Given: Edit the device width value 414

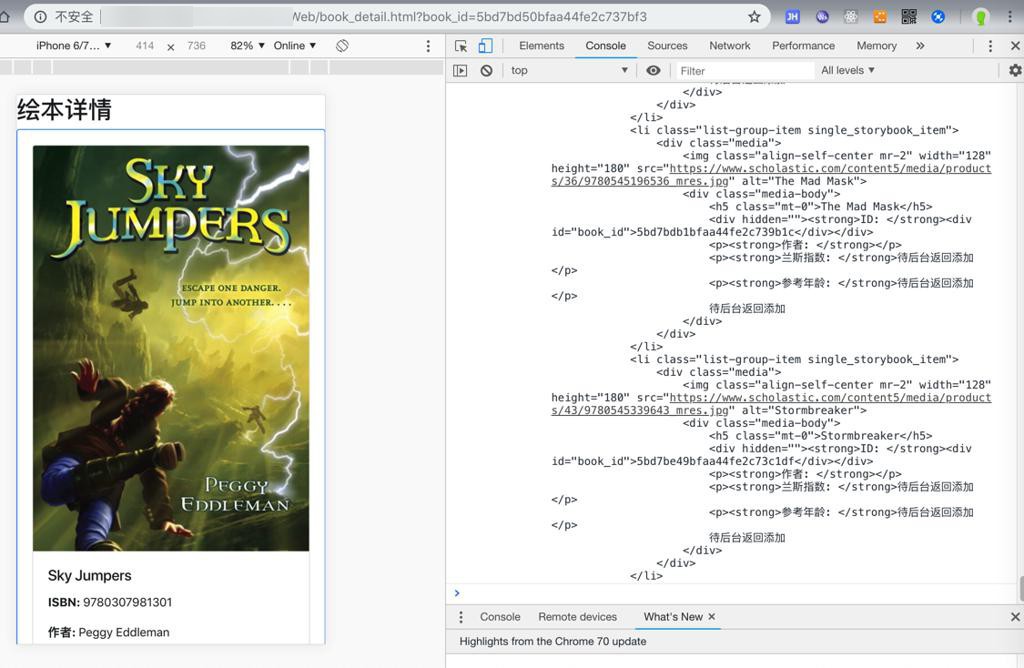Looking at the screenshot, I should click(x=145, y=46).
